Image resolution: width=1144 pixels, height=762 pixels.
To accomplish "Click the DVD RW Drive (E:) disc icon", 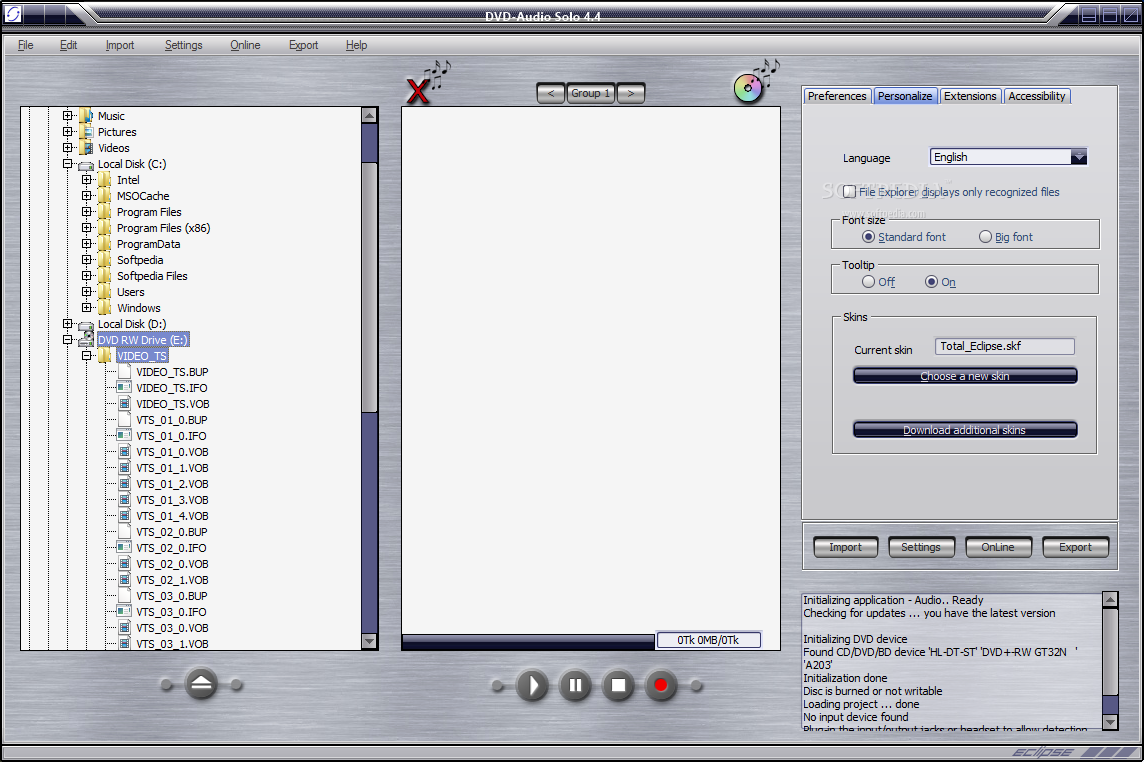I will 86,339.
